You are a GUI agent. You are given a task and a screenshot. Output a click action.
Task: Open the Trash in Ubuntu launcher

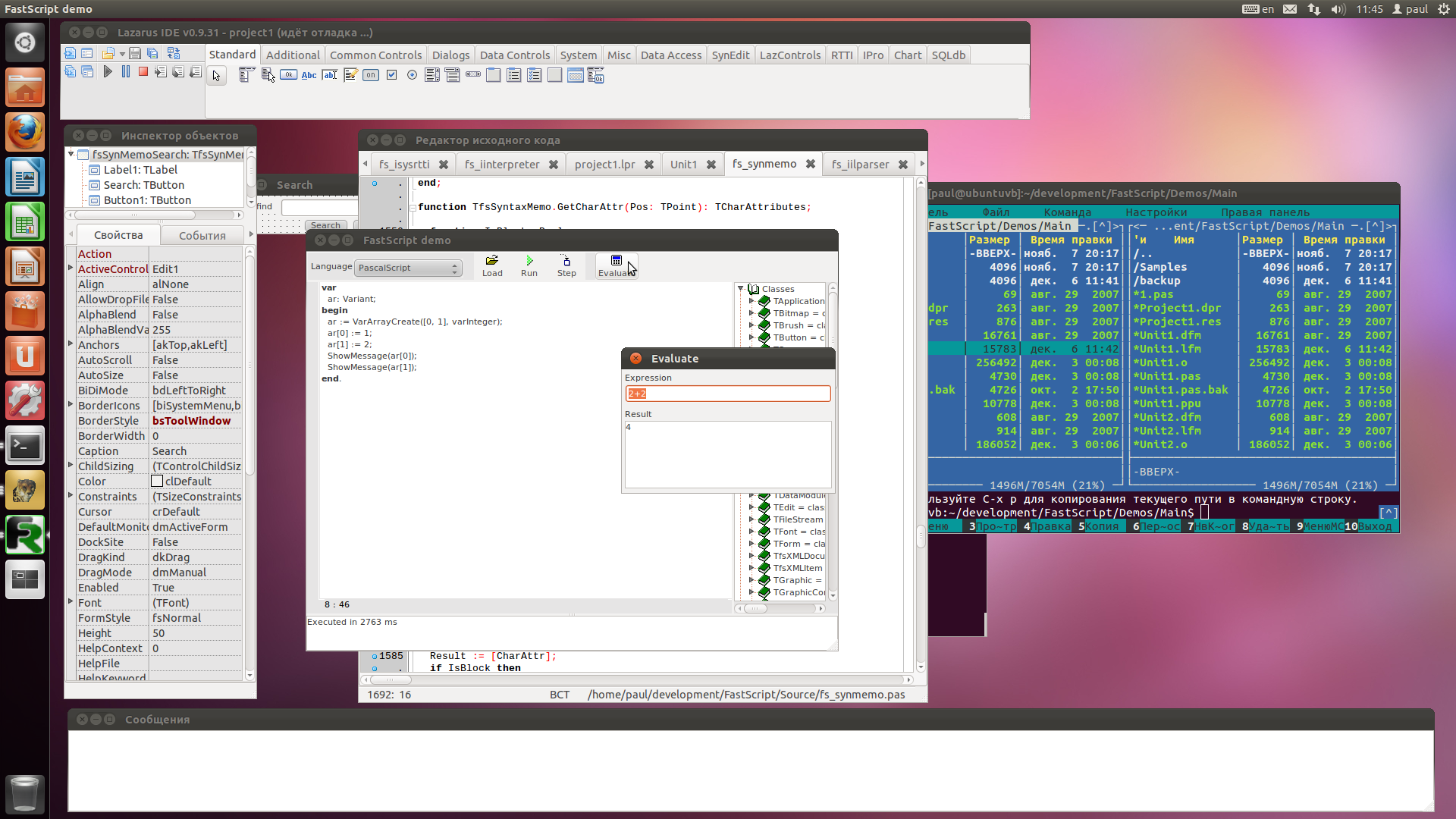pyautogui.click(x=24, y=794)
